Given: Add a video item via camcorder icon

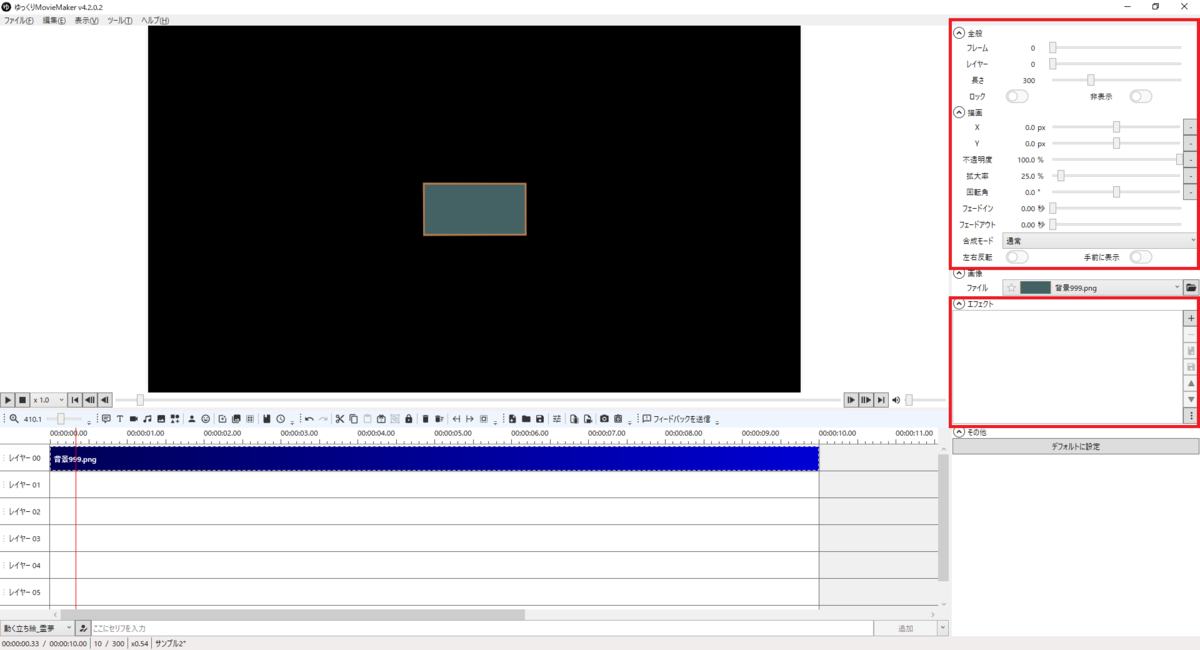Looking at the screenshot, I should tap(134, 419).
